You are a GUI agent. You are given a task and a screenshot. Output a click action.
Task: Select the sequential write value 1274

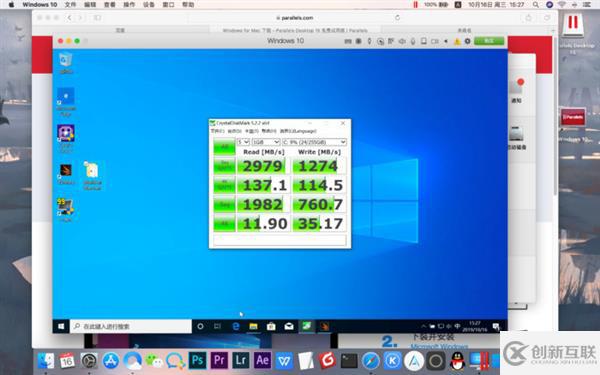(319, 166)
